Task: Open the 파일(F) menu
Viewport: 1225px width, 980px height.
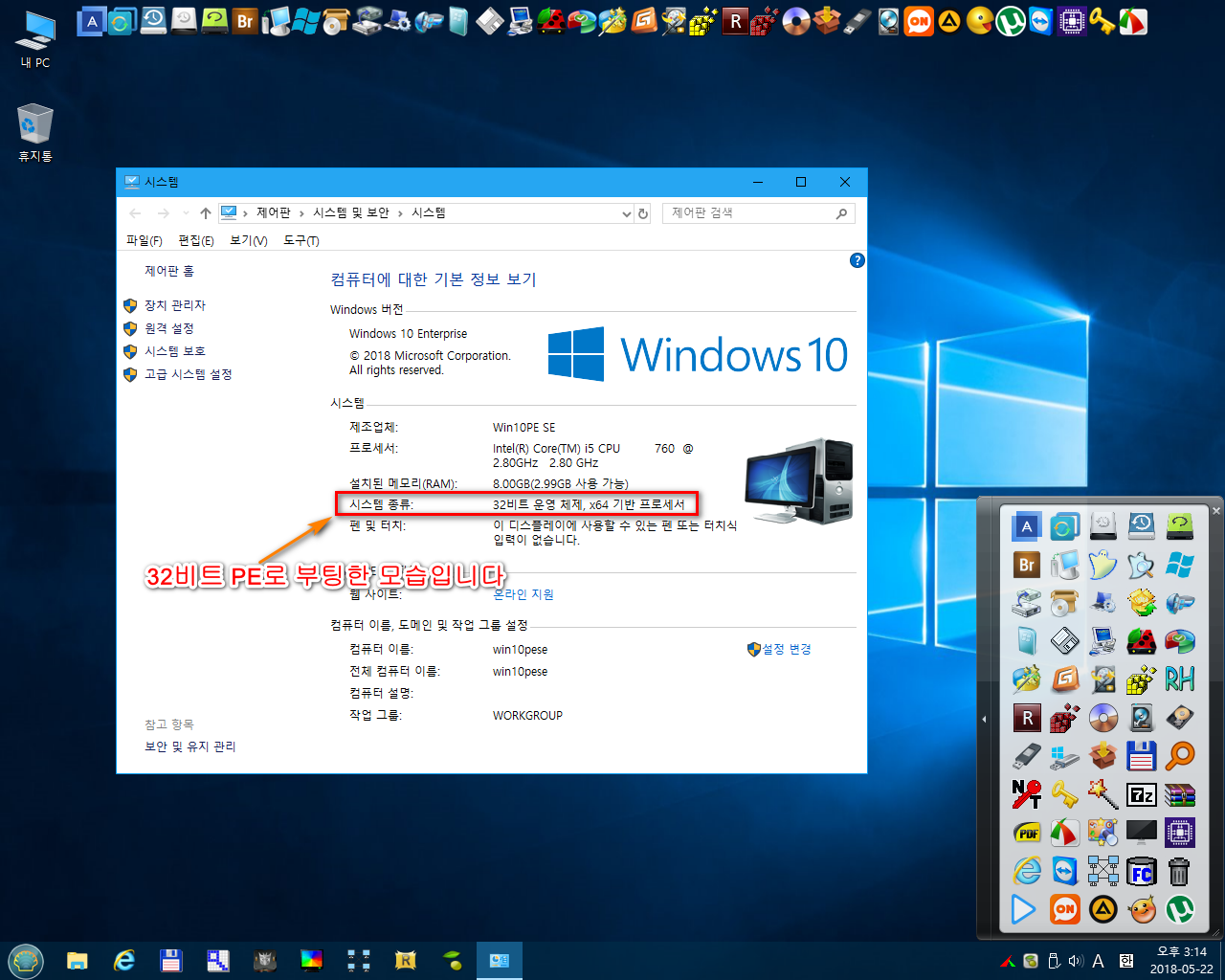Action: pos(145,240)
